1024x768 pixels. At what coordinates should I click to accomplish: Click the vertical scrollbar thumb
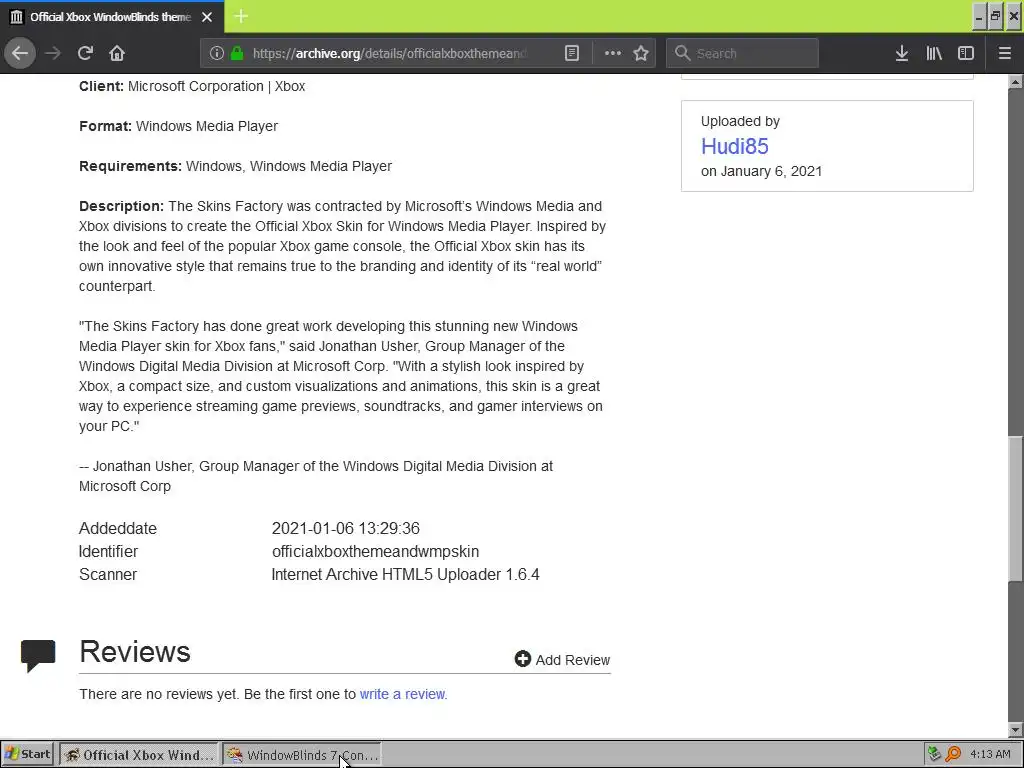[x=1015, y=508]
